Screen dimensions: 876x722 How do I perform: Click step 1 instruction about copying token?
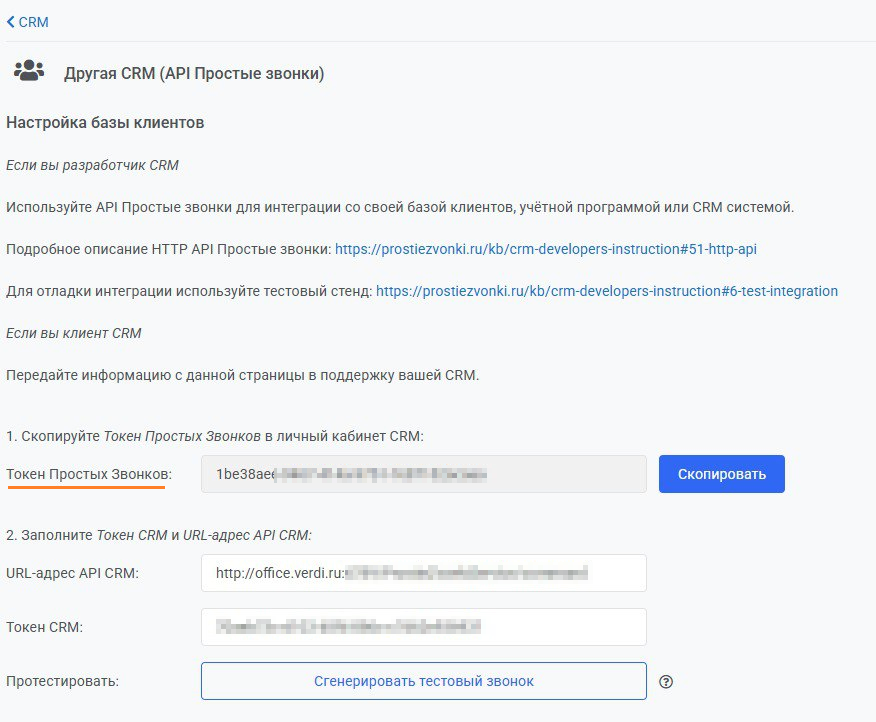pyautogui.click(x=215, y=436)
